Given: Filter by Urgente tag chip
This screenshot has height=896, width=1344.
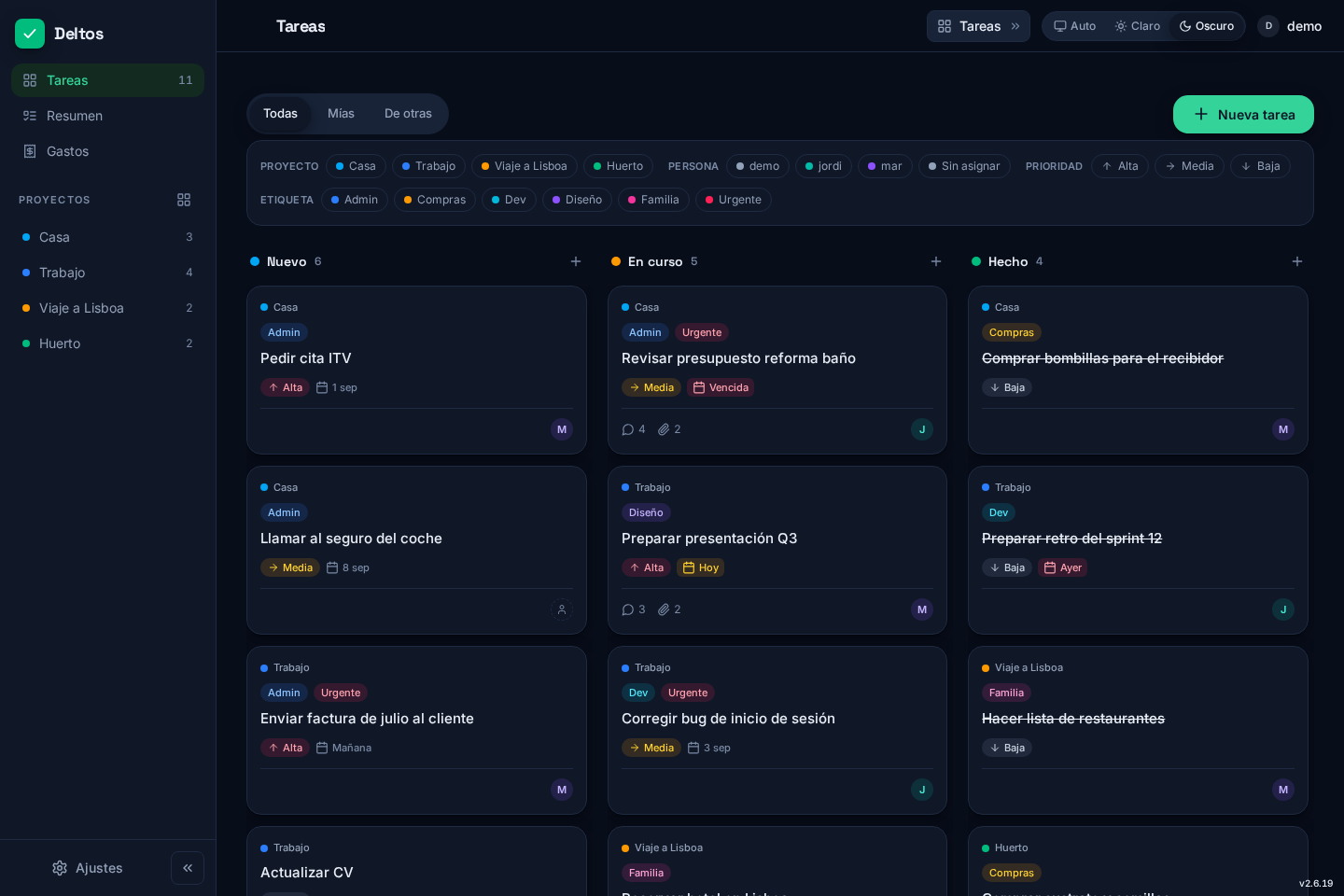Looking at the screenshot, I should [x=734, y=200].
